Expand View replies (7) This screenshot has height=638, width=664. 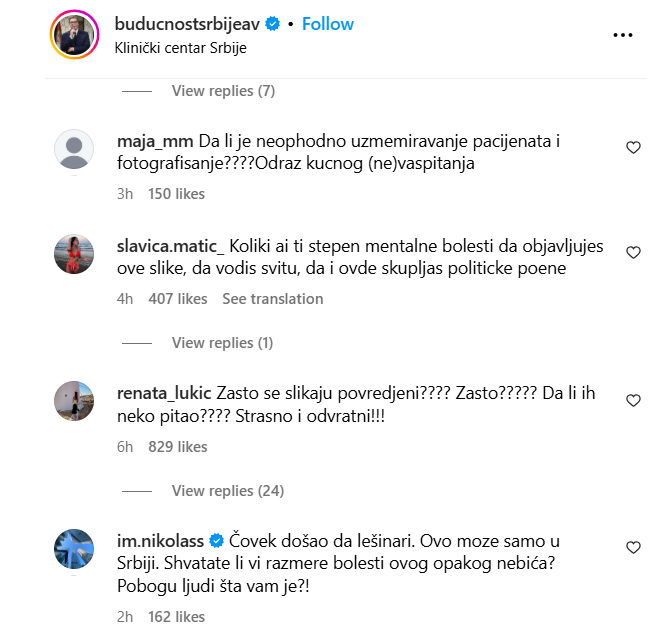[x=223, y=91]
